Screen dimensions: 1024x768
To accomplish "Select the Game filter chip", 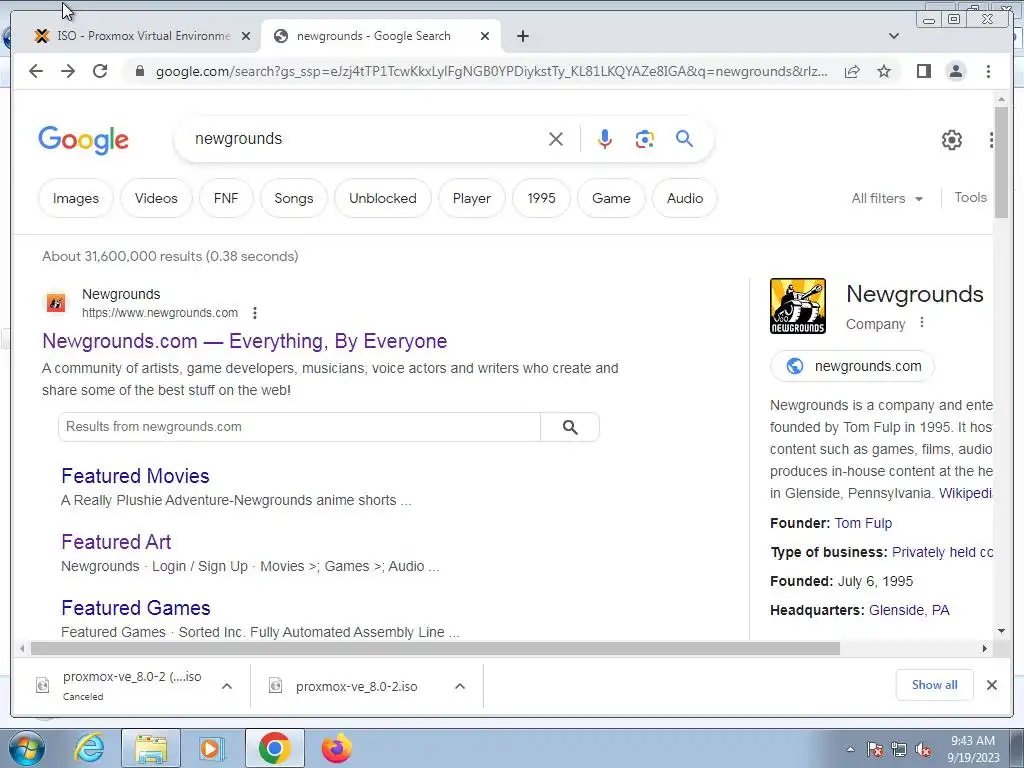I will coord(611,199).
